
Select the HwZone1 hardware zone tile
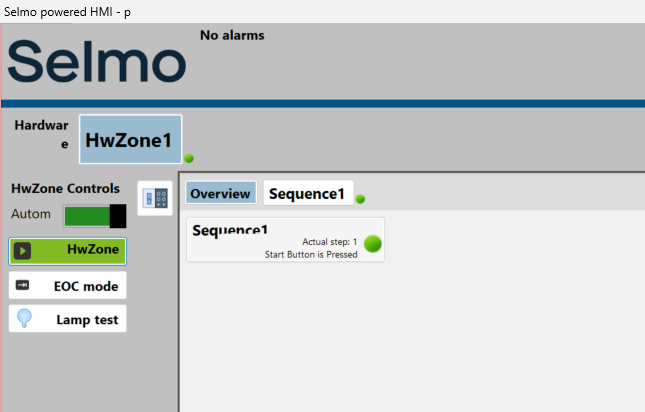[x=130, y=139]
